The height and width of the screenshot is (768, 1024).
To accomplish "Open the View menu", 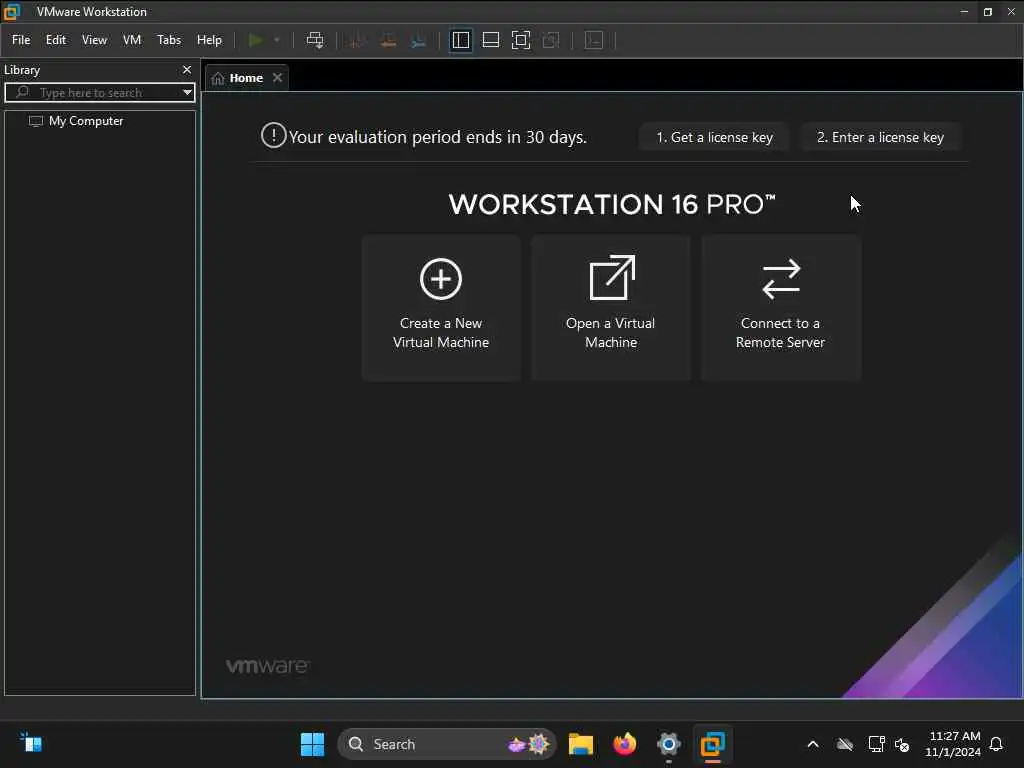I will click(94, 40).
